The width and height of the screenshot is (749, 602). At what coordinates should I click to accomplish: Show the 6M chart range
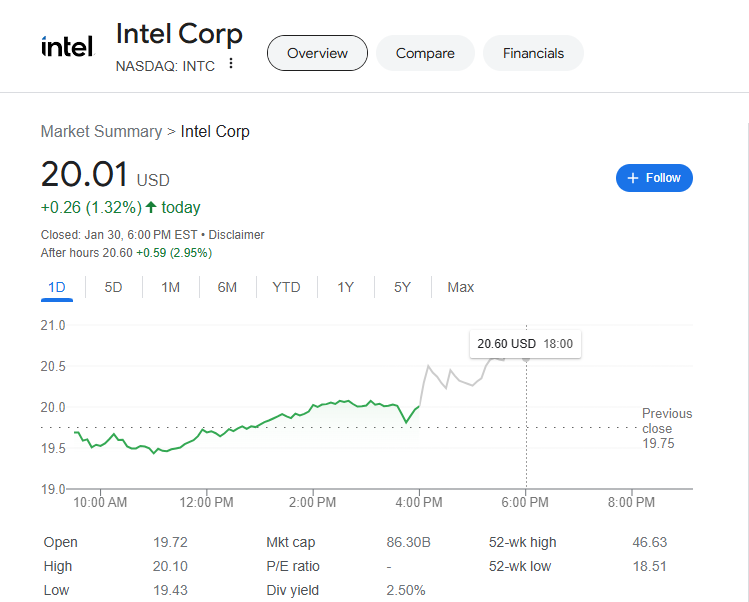(x=227, y=287)
